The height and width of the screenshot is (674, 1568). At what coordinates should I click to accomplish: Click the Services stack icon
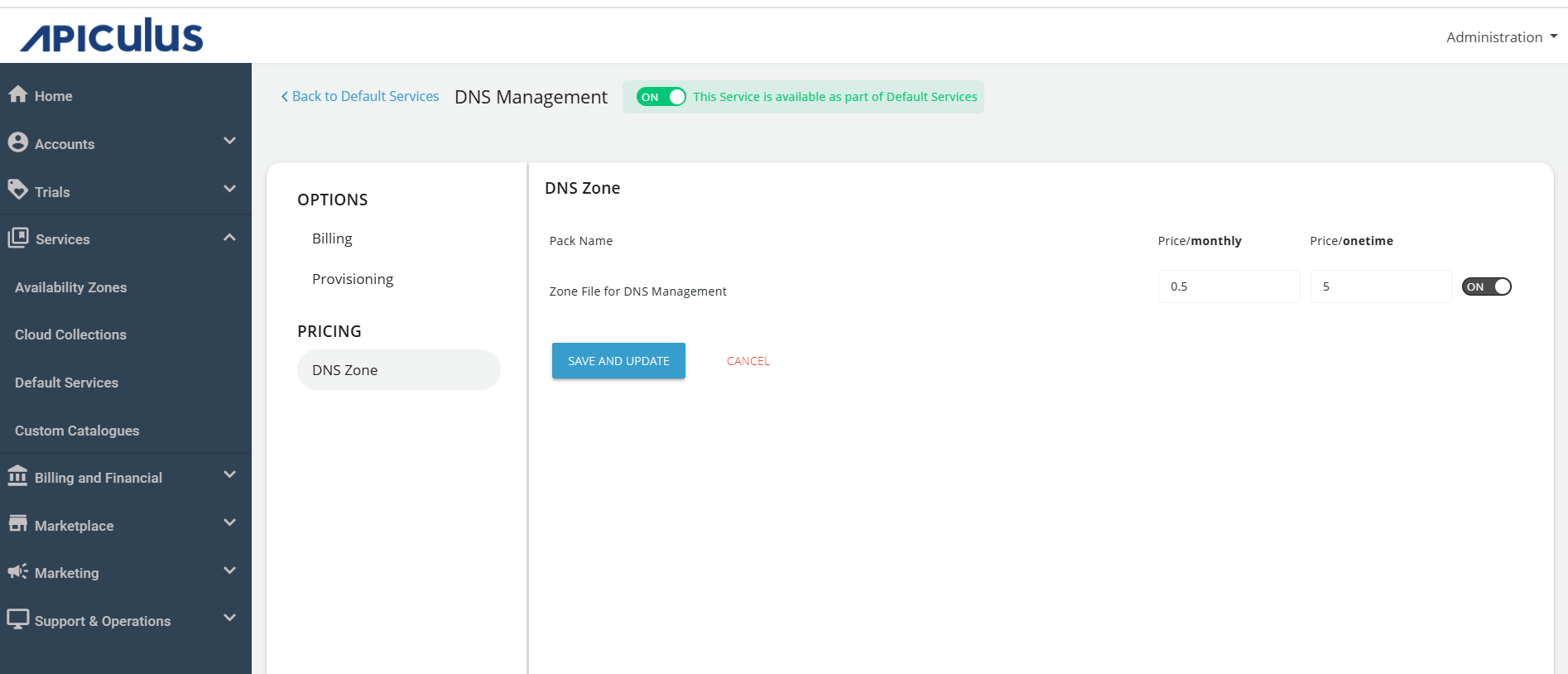(x=17, y=238)
